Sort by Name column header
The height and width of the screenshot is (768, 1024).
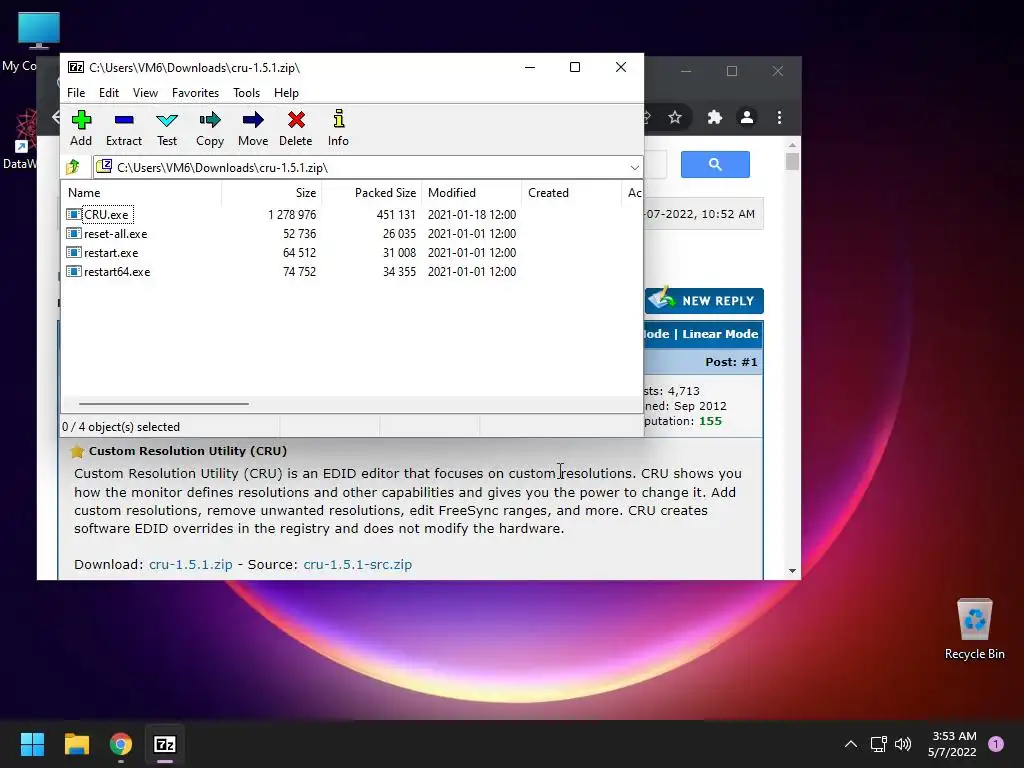pyautogui.click(x=141, y=193)
